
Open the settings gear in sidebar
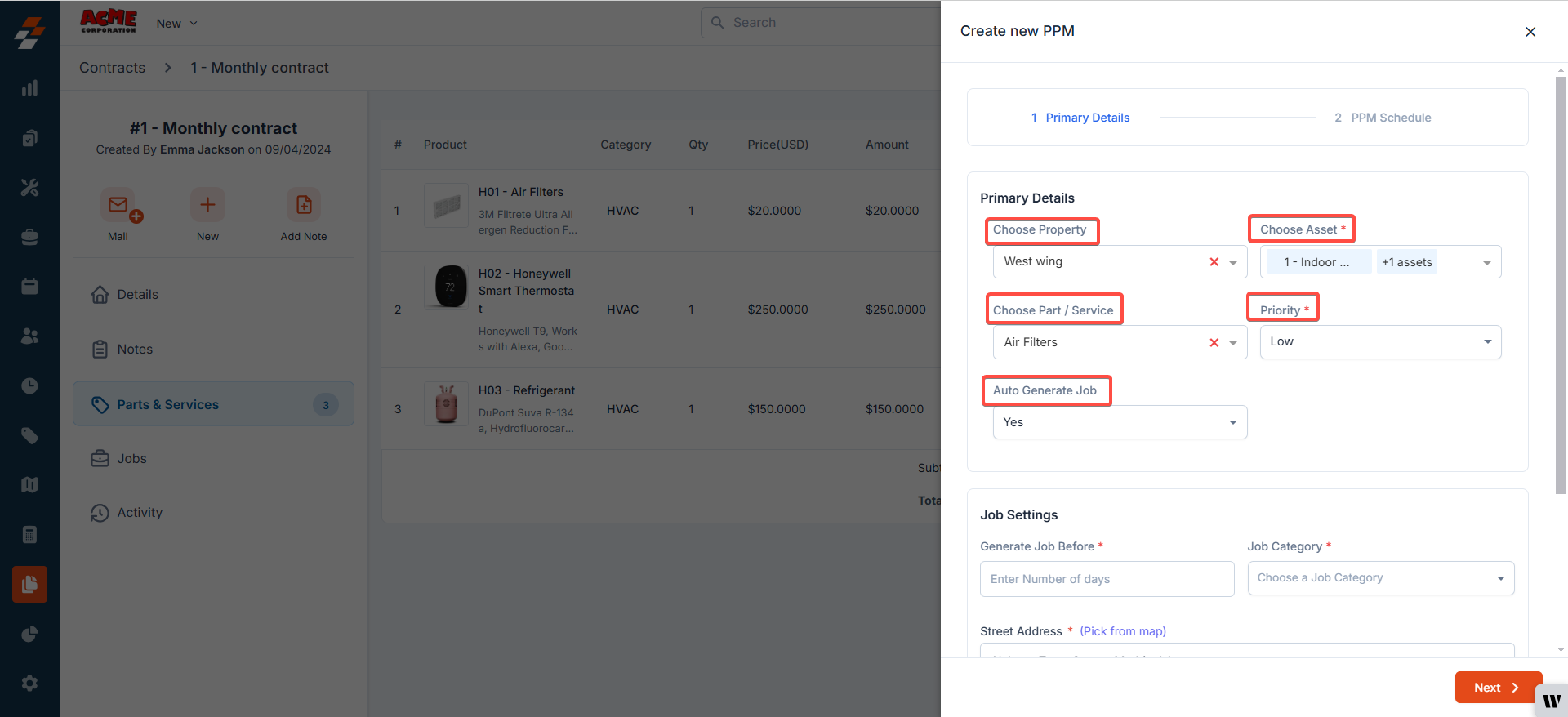tap(29, 683)
